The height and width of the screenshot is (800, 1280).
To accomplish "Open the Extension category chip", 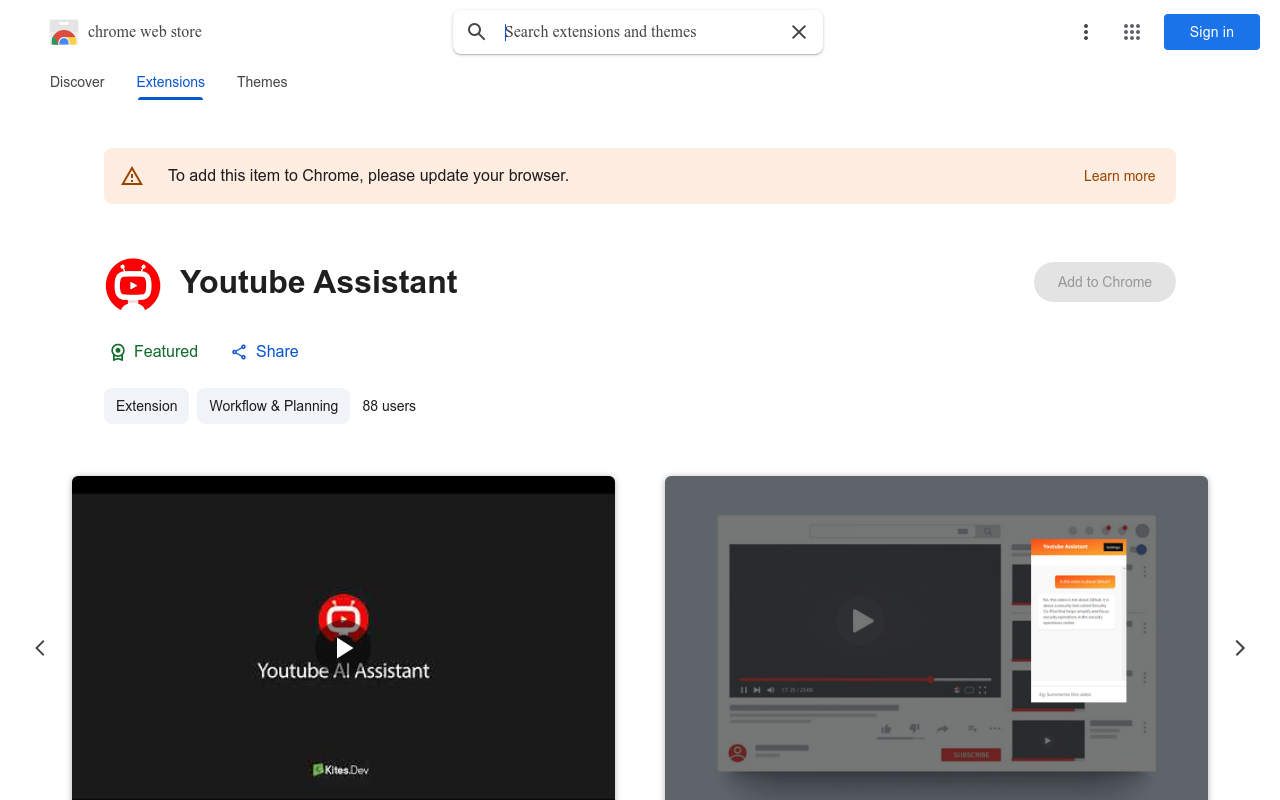I will click(x=146, y=406).
